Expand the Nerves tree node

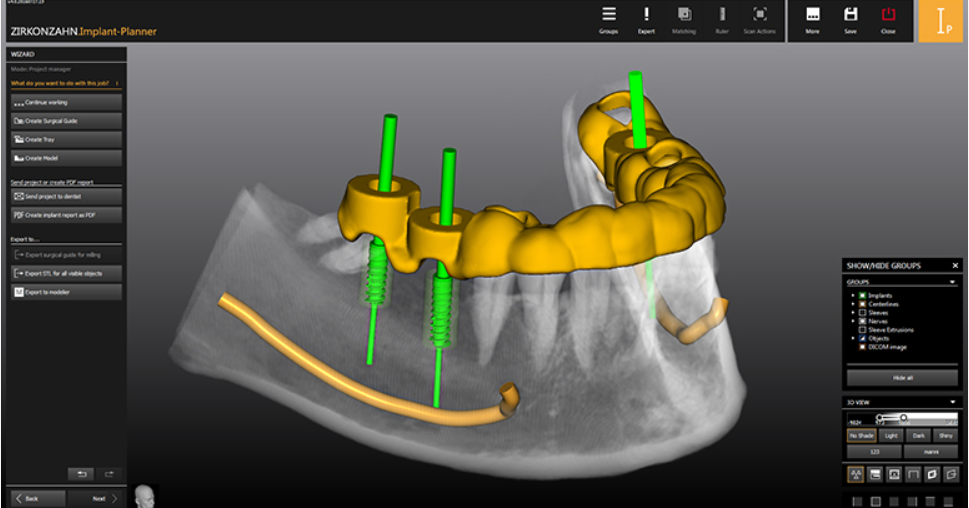[x=853, y=321]
